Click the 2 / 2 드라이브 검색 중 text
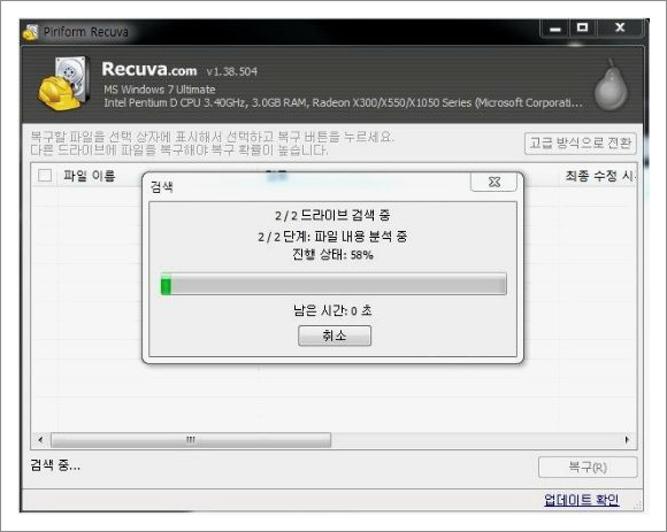 coord(332,216)
